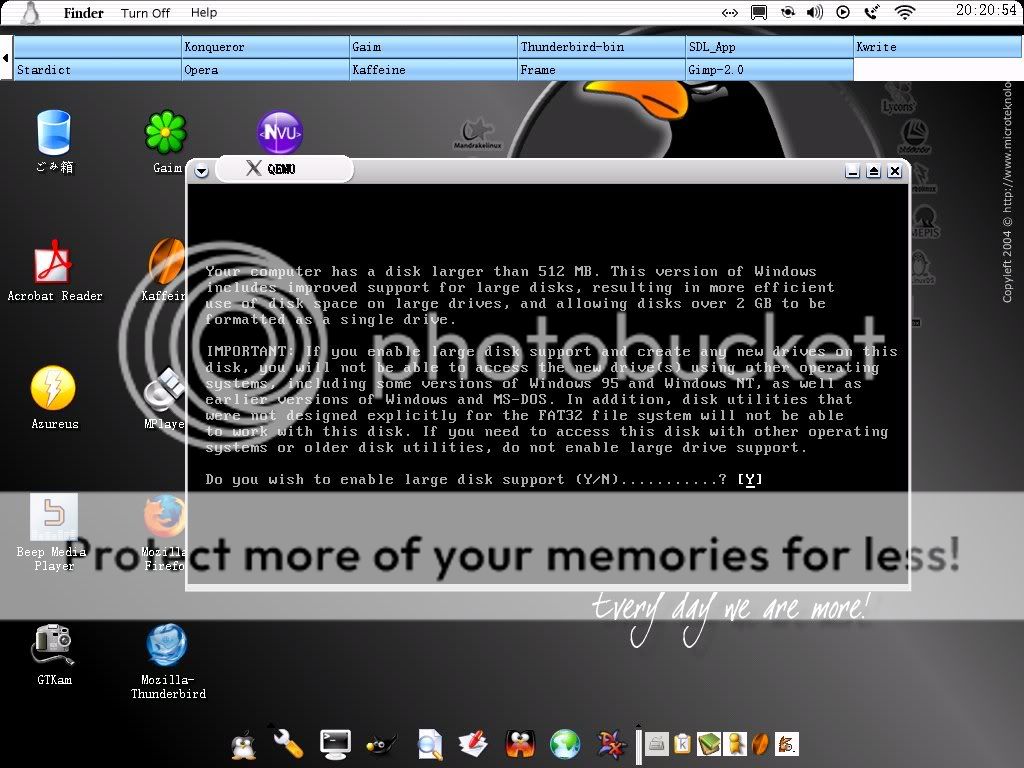Click the network arrows tray icon
The height and width of the screenshot is (768, 1024).
[729, 12]
